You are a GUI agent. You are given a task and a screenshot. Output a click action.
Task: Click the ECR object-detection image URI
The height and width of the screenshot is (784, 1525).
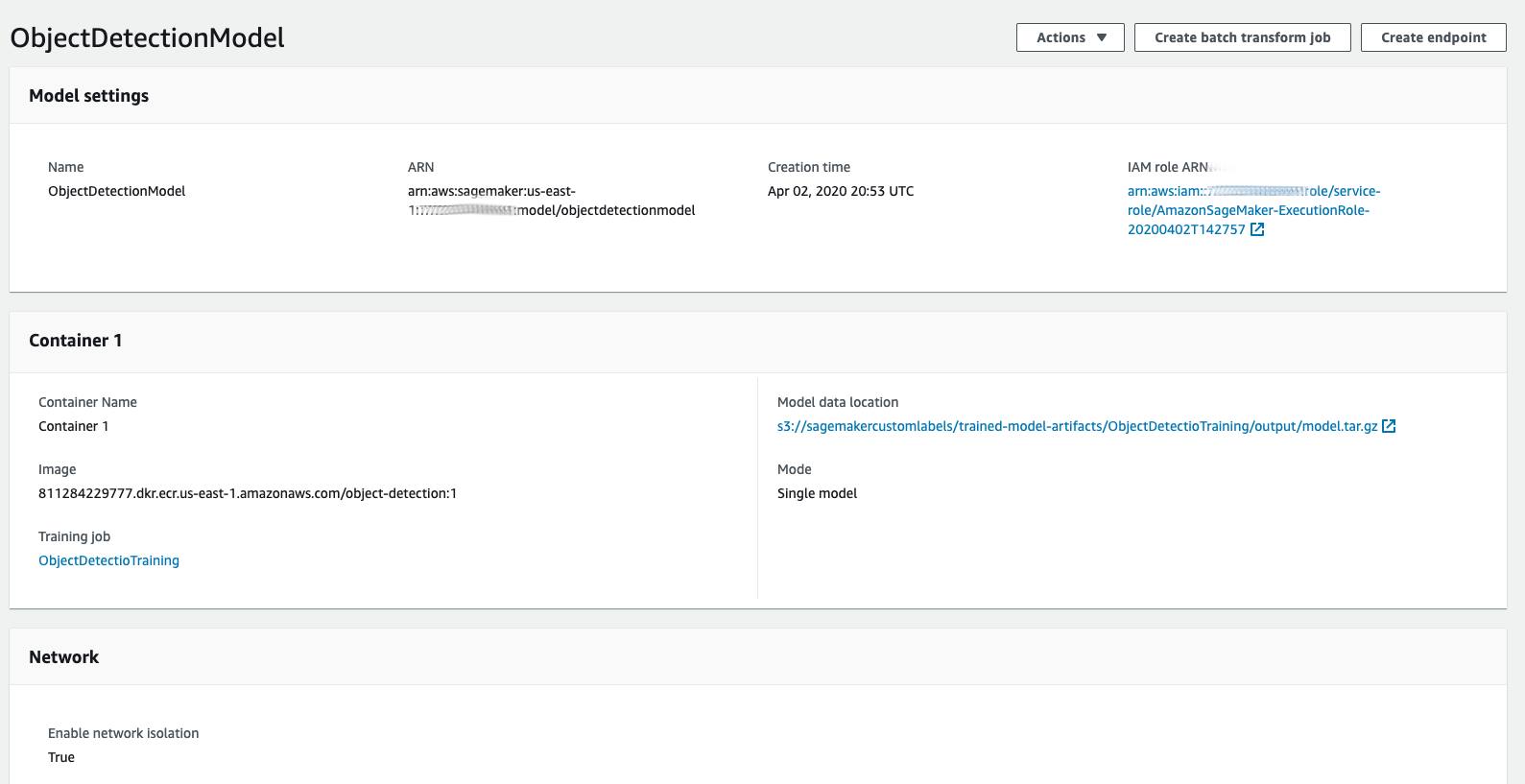[x=248, y=493]
